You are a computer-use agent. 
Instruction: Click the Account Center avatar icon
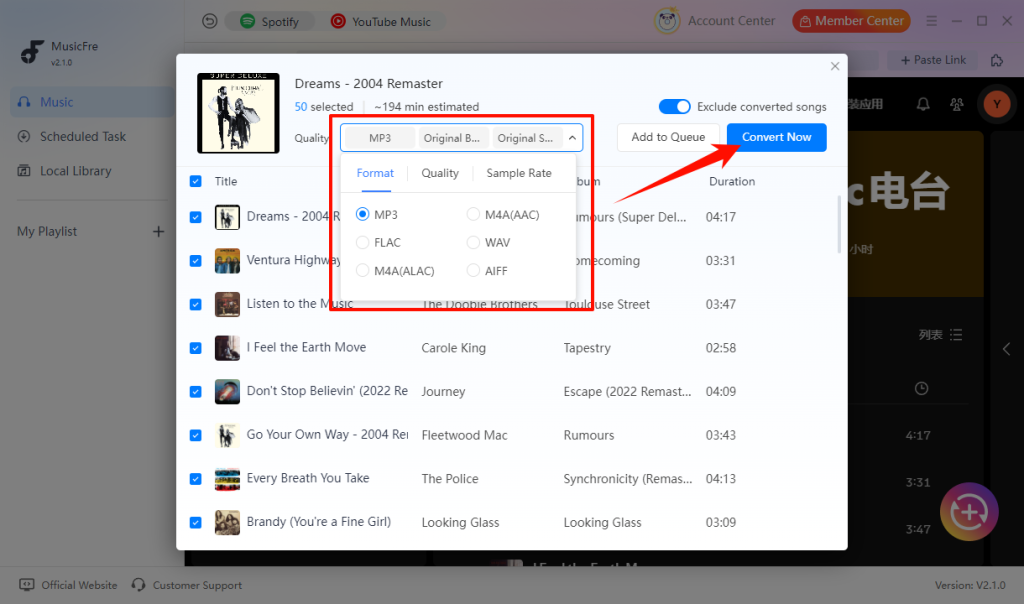tap(667, 21)
